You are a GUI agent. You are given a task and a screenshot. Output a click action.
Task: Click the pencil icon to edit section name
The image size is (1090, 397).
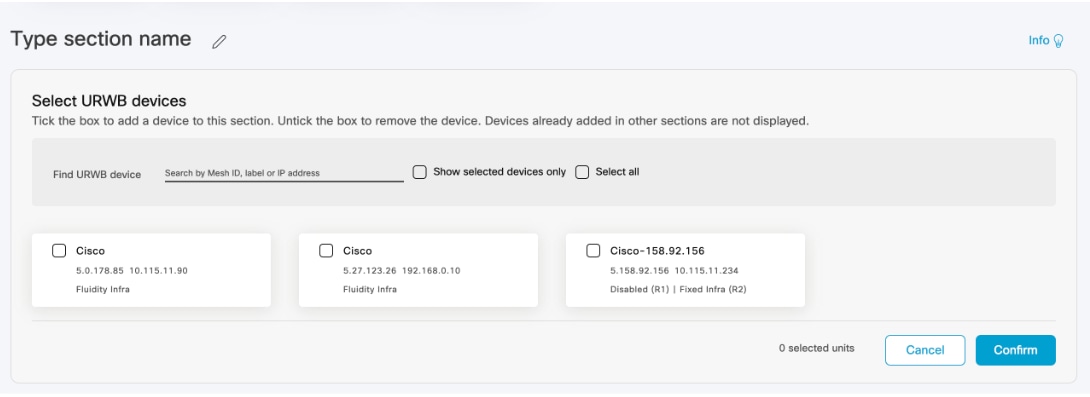point(219,42)
